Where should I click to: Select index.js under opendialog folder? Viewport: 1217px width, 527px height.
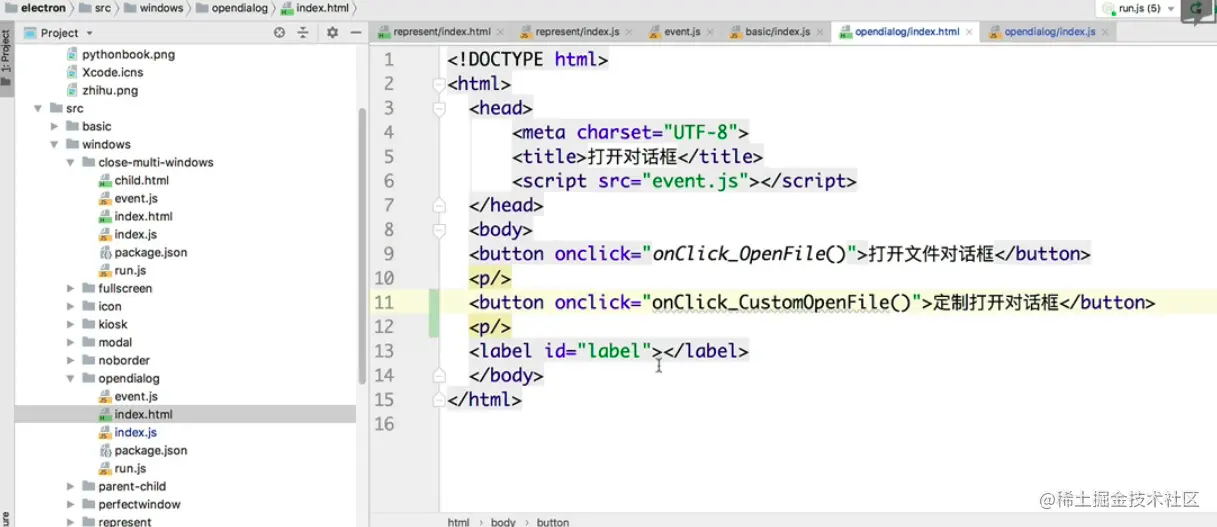coord(135,432)
